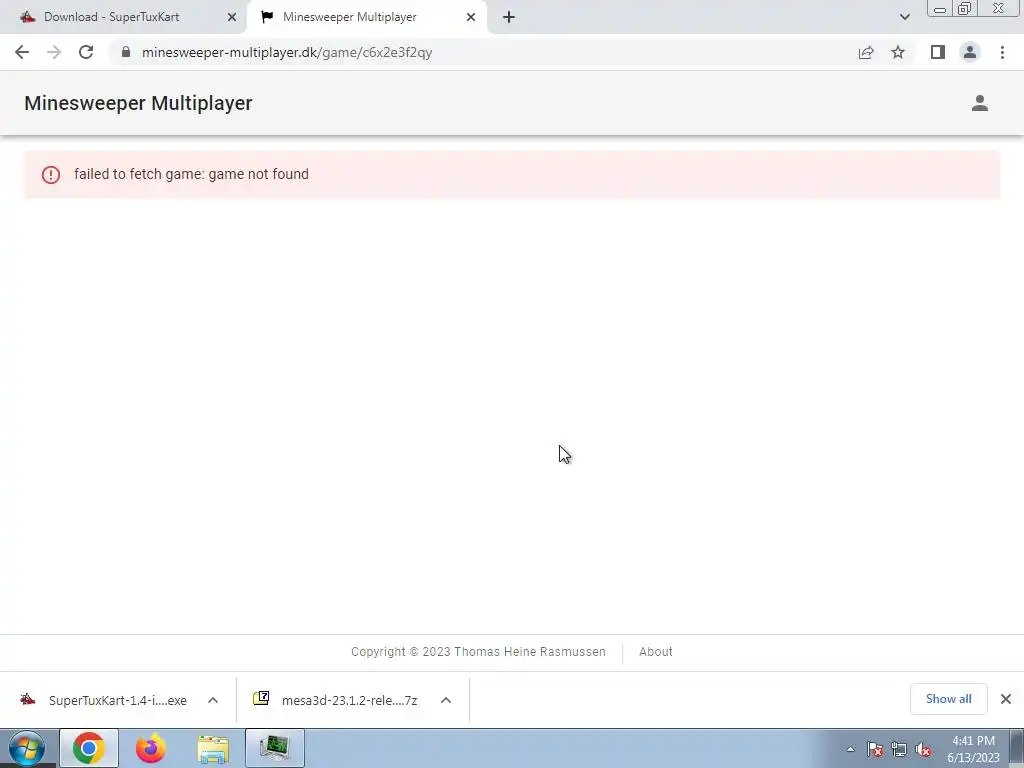Open the user account icon in Minesweeper header
This screenshot has height=768, width=1024.
[x=980, y=103]
